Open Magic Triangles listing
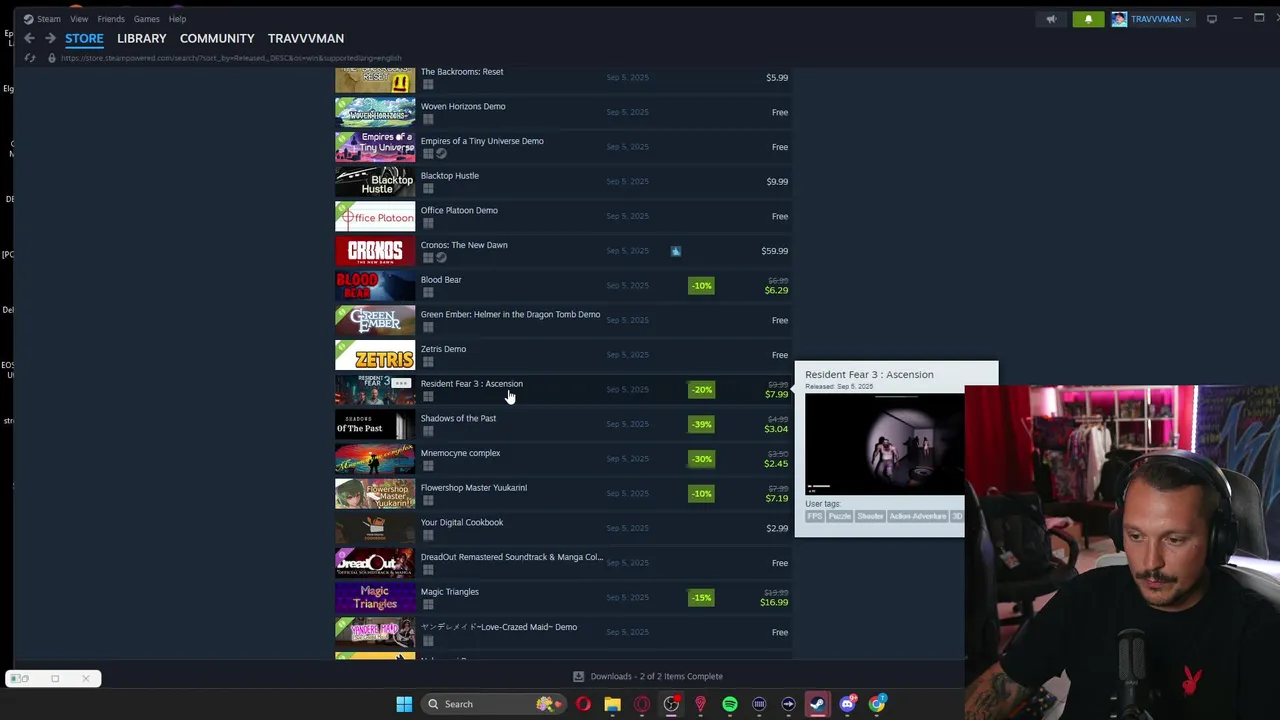Screen dimensions: 1280x720 (x=562, y=597)
